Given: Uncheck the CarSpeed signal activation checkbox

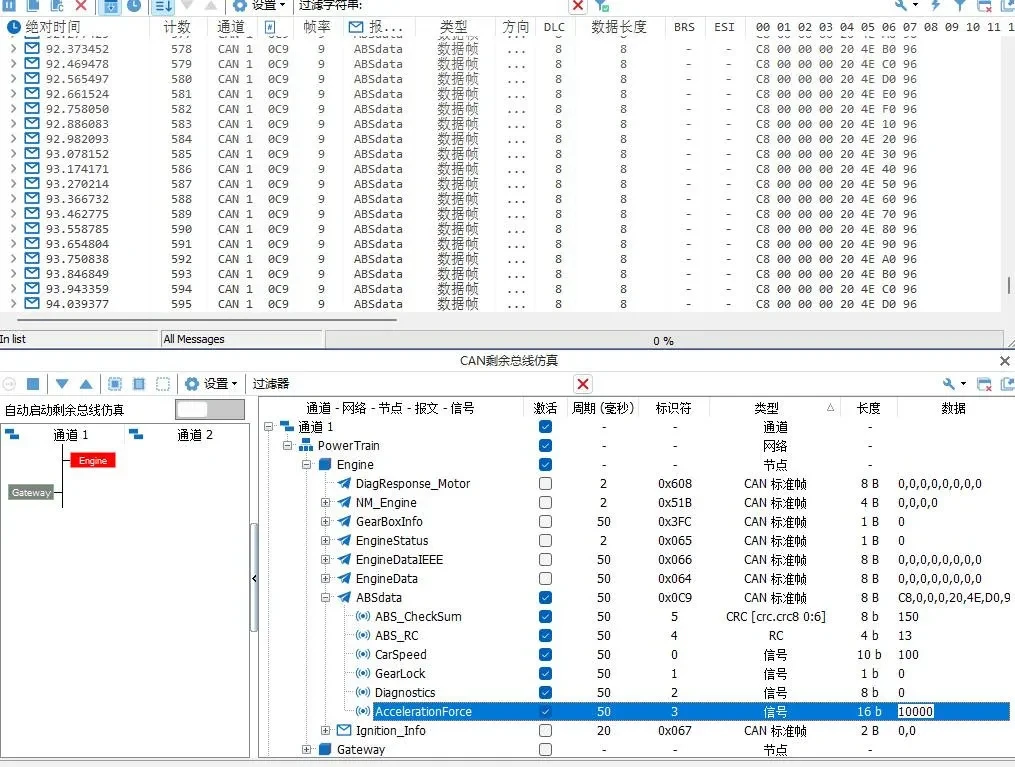Looking at the screenshot, I should (x=545, y=655).
